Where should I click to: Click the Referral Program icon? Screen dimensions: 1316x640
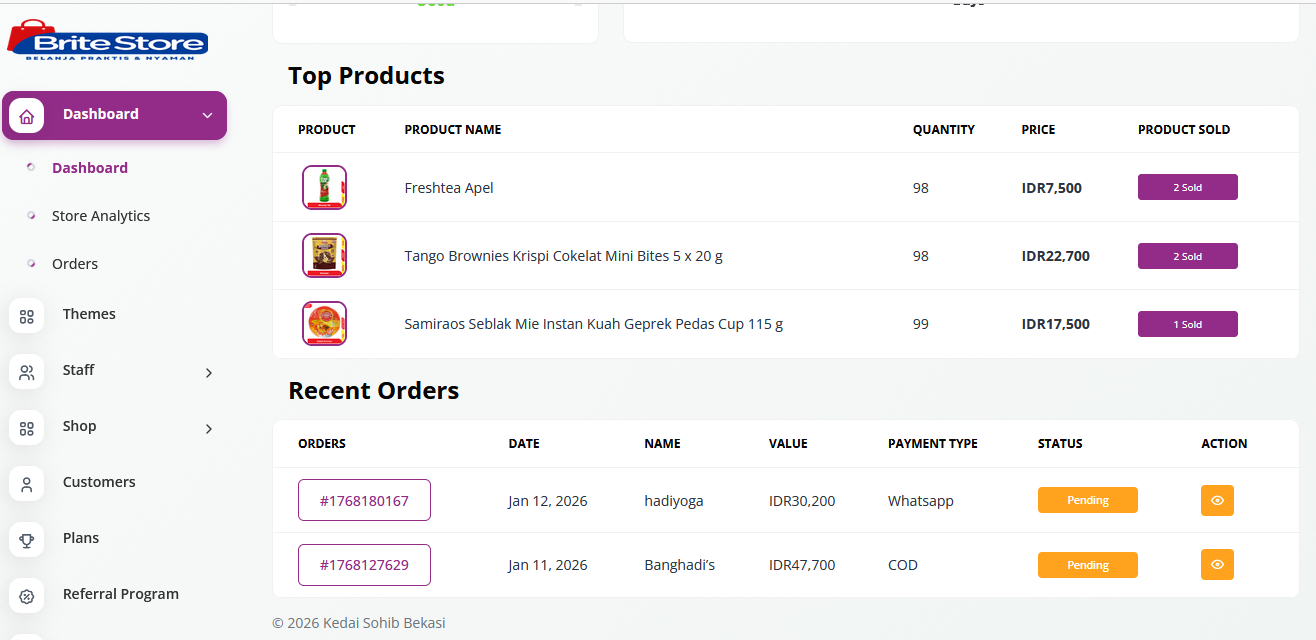(x=27, y=596)
